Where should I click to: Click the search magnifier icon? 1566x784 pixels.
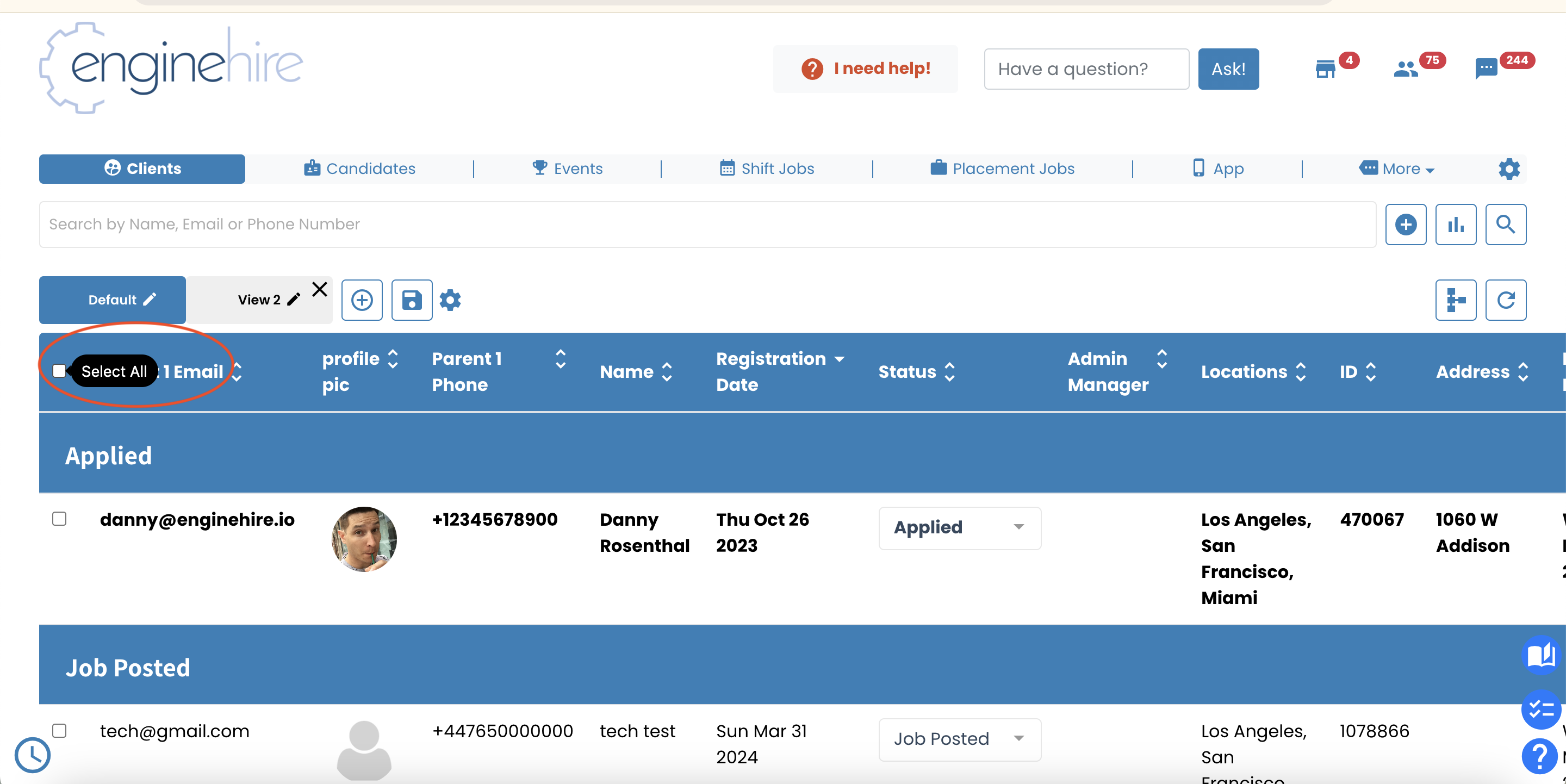[1506, 224]
